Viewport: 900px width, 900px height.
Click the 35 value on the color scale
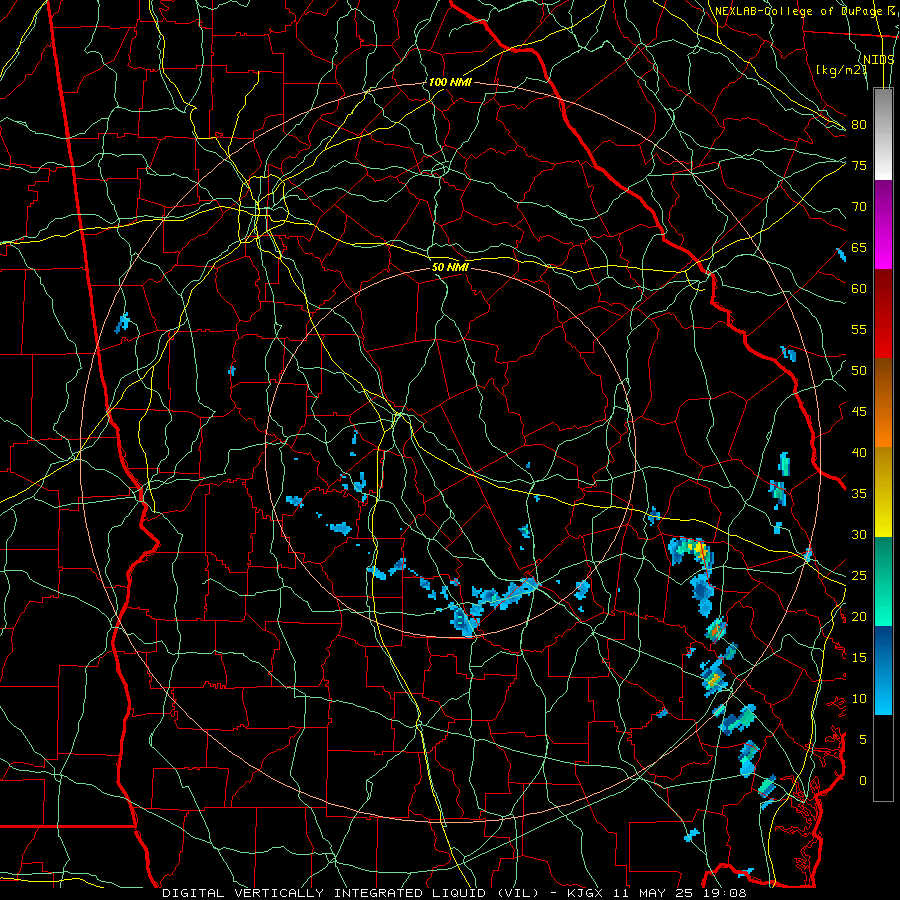[x=859, y=494]
